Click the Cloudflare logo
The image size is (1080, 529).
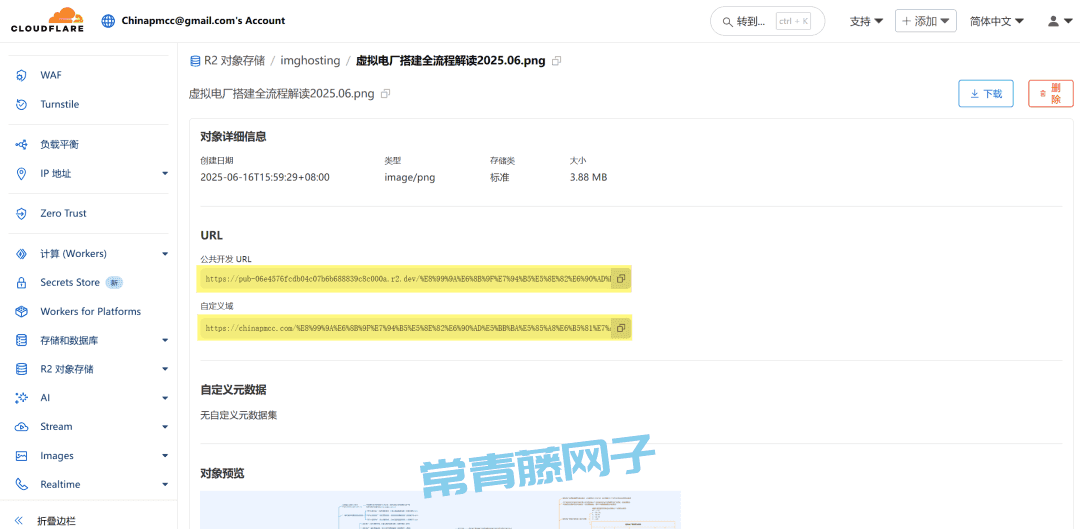47,20
